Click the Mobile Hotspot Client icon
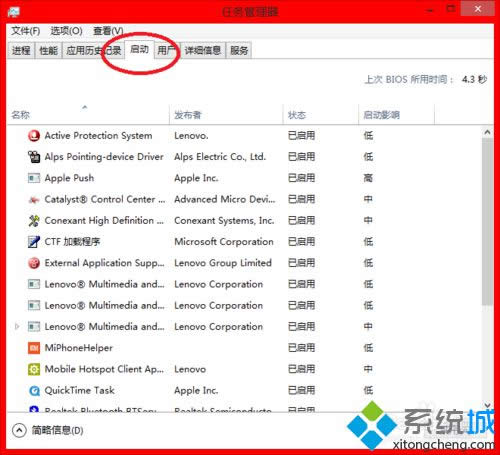500x455 pixels. pyautogui.click(x=34, y=369)
